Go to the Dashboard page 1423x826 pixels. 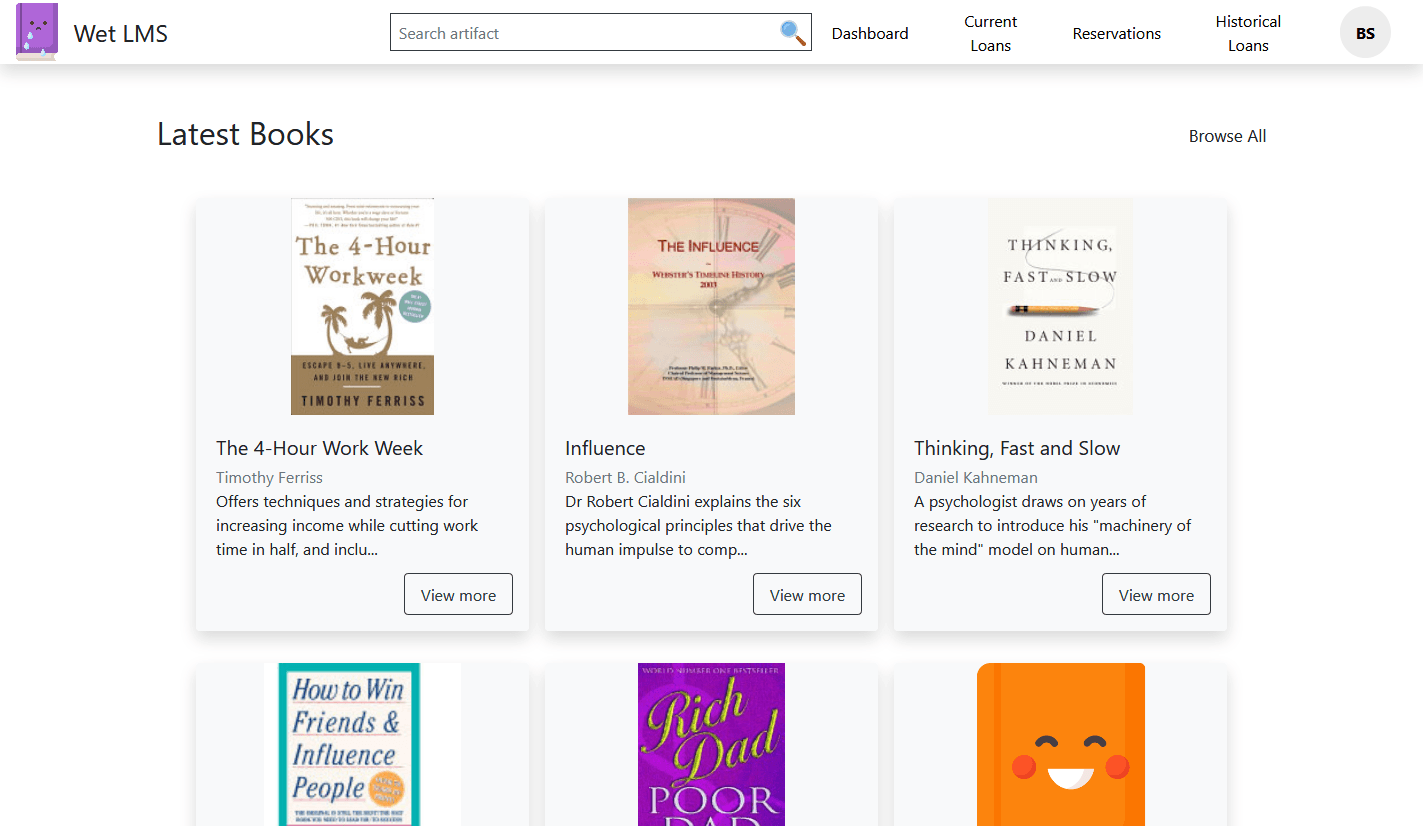coord(870,33)
